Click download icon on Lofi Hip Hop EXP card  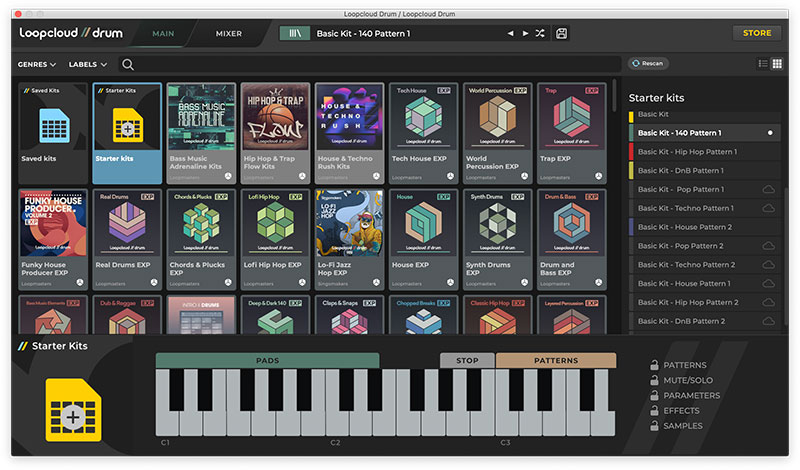click(x=302, y=282)
